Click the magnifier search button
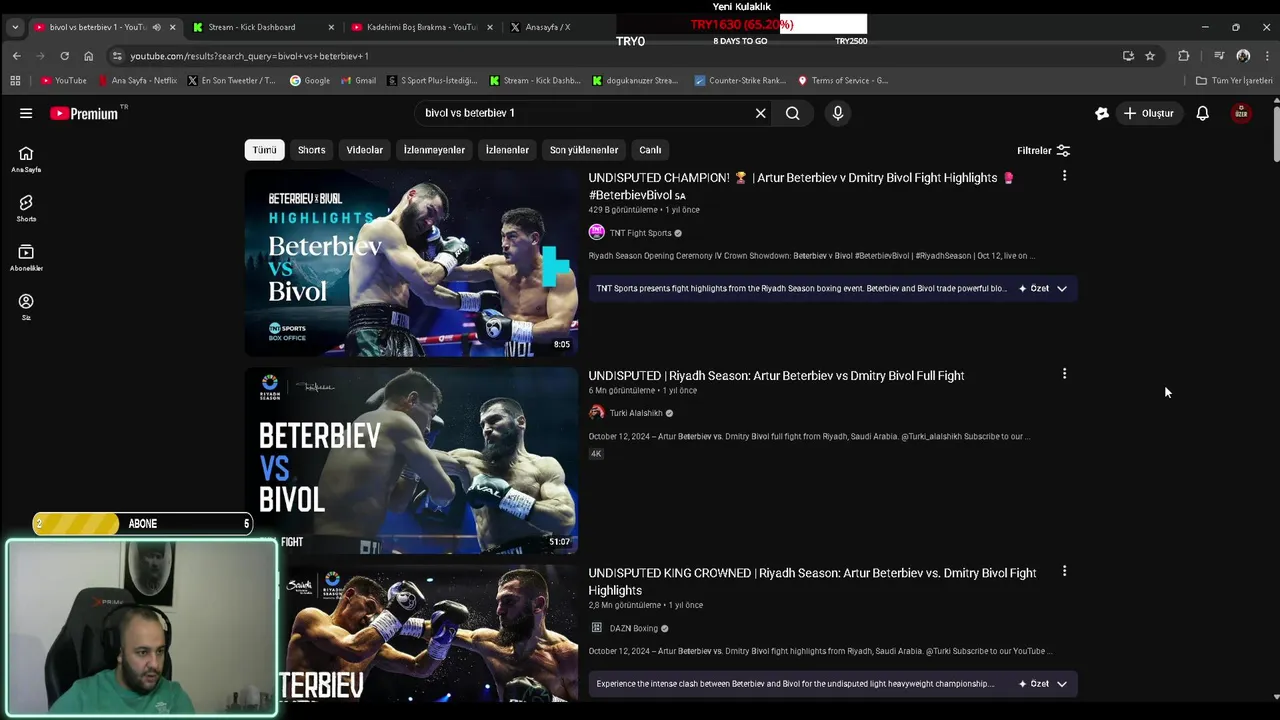Viewport: 1280px width, 720px height. [792, 113]
